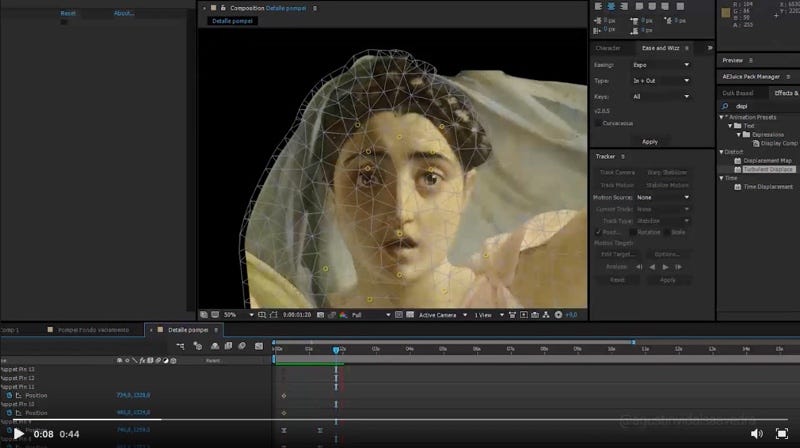Toggle the Rotation checkbox in Tracker

pos(633,232)
